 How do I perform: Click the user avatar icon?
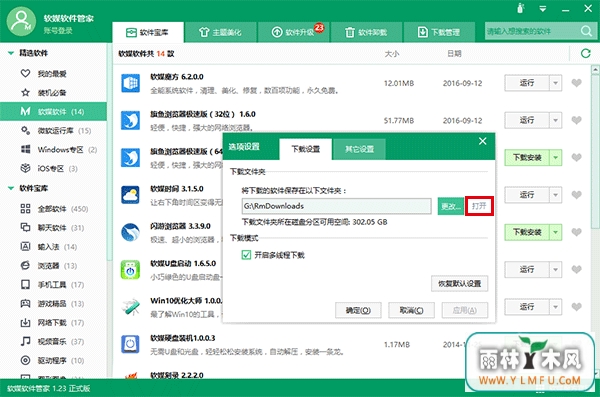coord(21,21)
